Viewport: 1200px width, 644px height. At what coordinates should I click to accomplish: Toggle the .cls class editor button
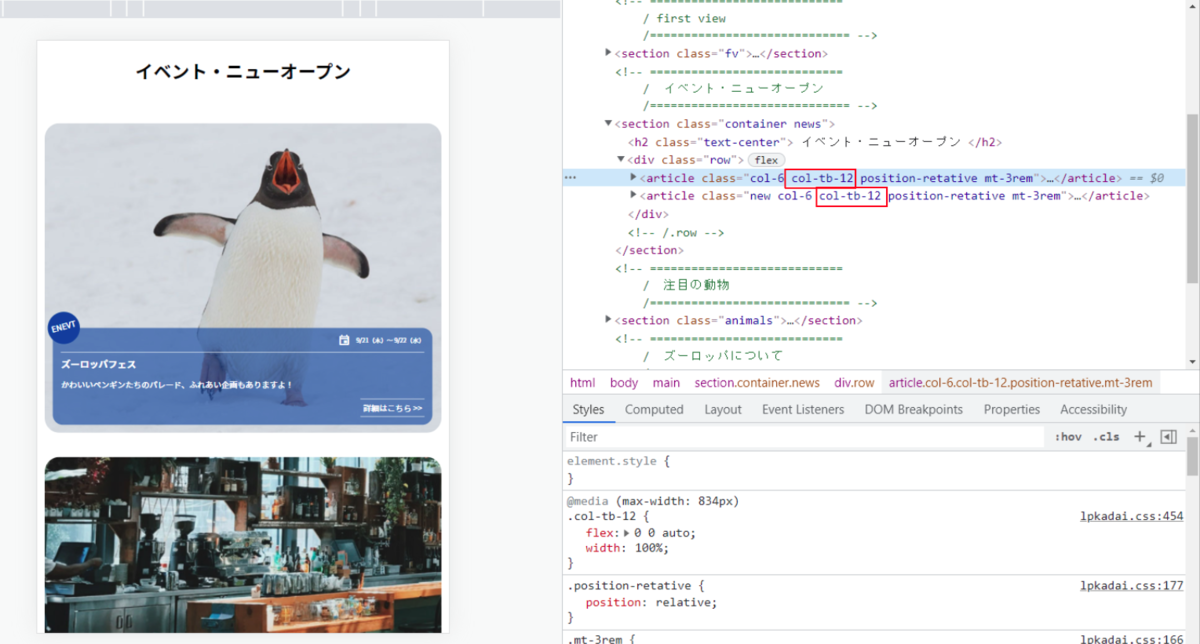point(1106,437)
